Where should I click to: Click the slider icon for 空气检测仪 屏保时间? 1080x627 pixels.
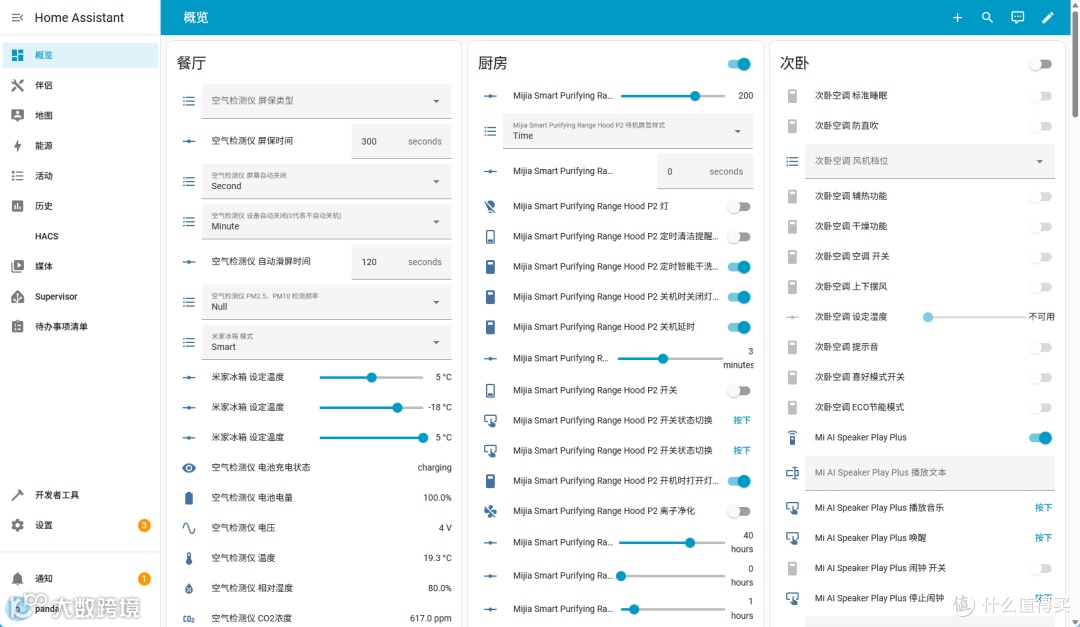pyautogui.click(x=189, y=141)
